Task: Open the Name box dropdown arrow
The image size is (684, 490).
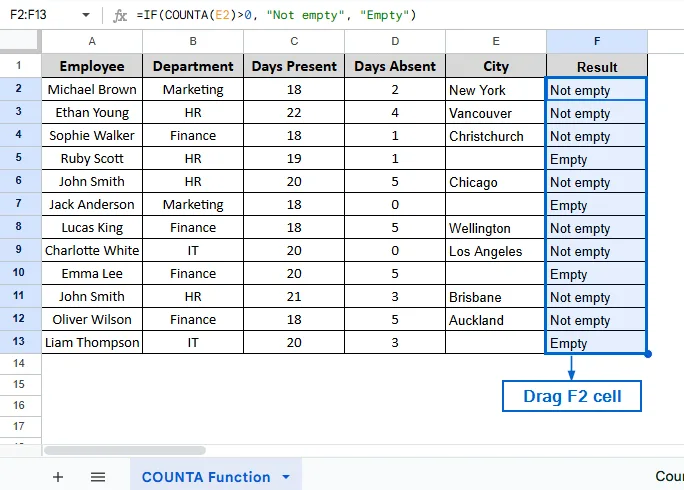Action: coord(86,15)
